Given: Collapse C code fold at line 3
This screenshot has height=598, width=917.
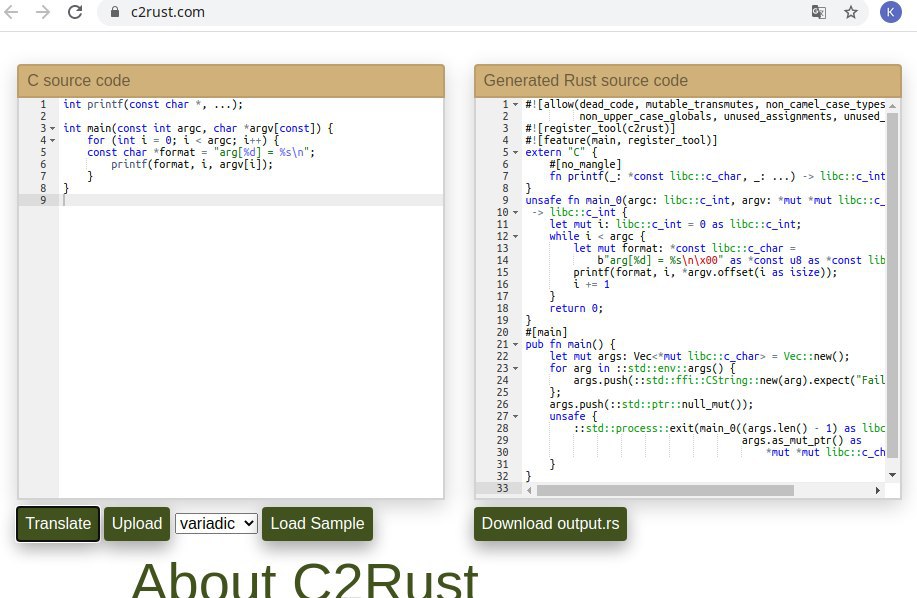Looking at the screenshot, I should click(53, 129).
